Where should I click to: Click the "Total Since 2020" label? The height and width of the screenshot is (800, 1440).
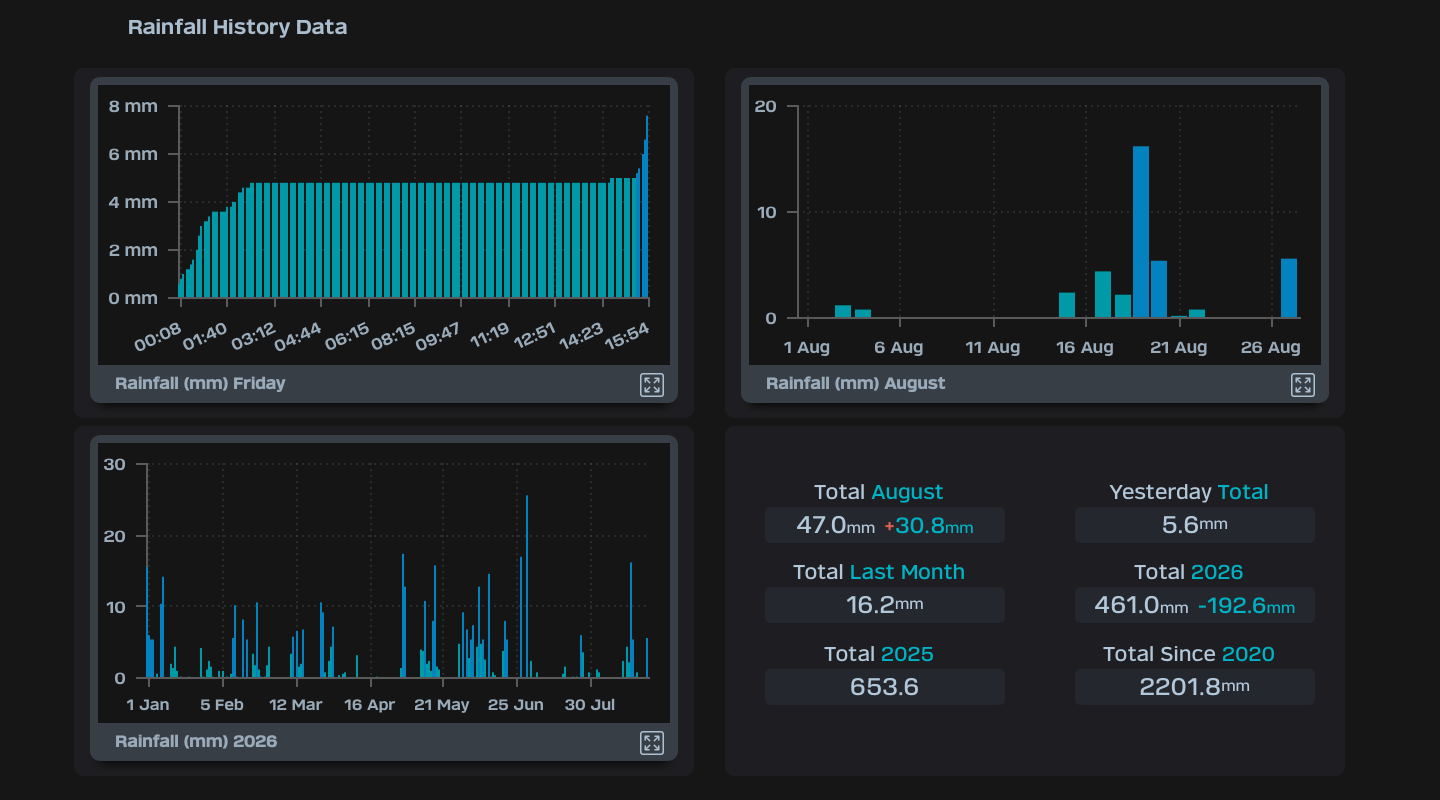pyautogui.click(x=1189, y=654)
